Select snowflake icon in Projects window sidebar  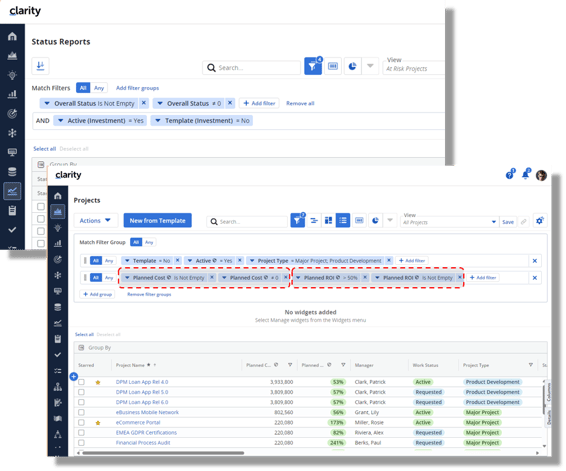57,275
